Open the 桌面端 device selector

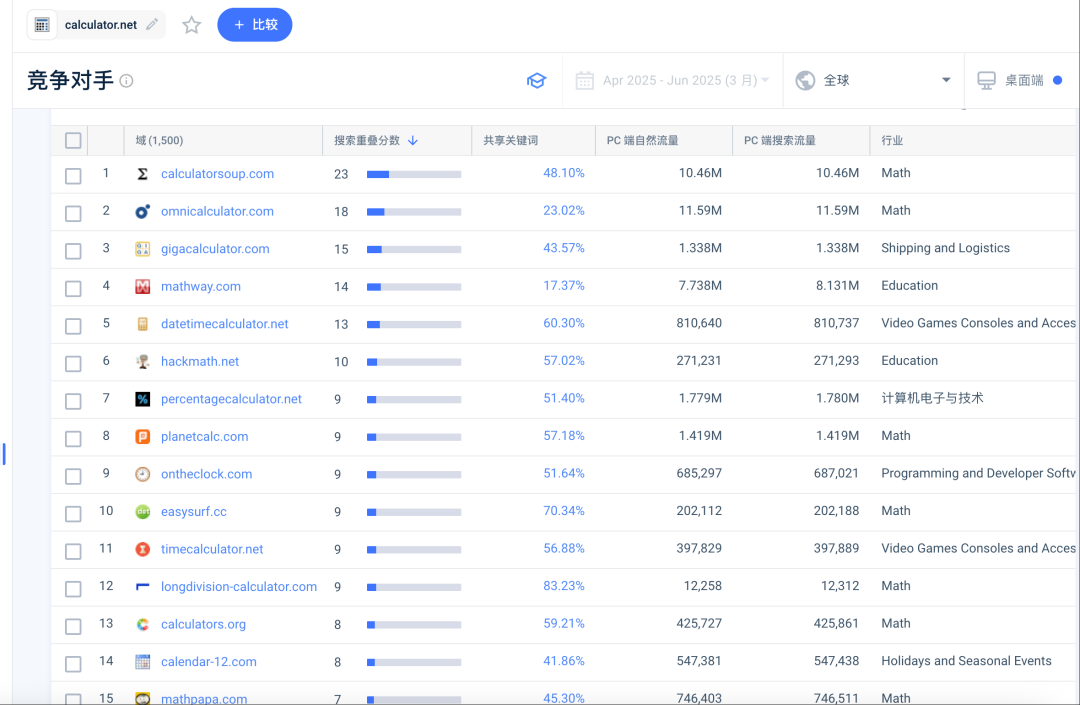1018,81
